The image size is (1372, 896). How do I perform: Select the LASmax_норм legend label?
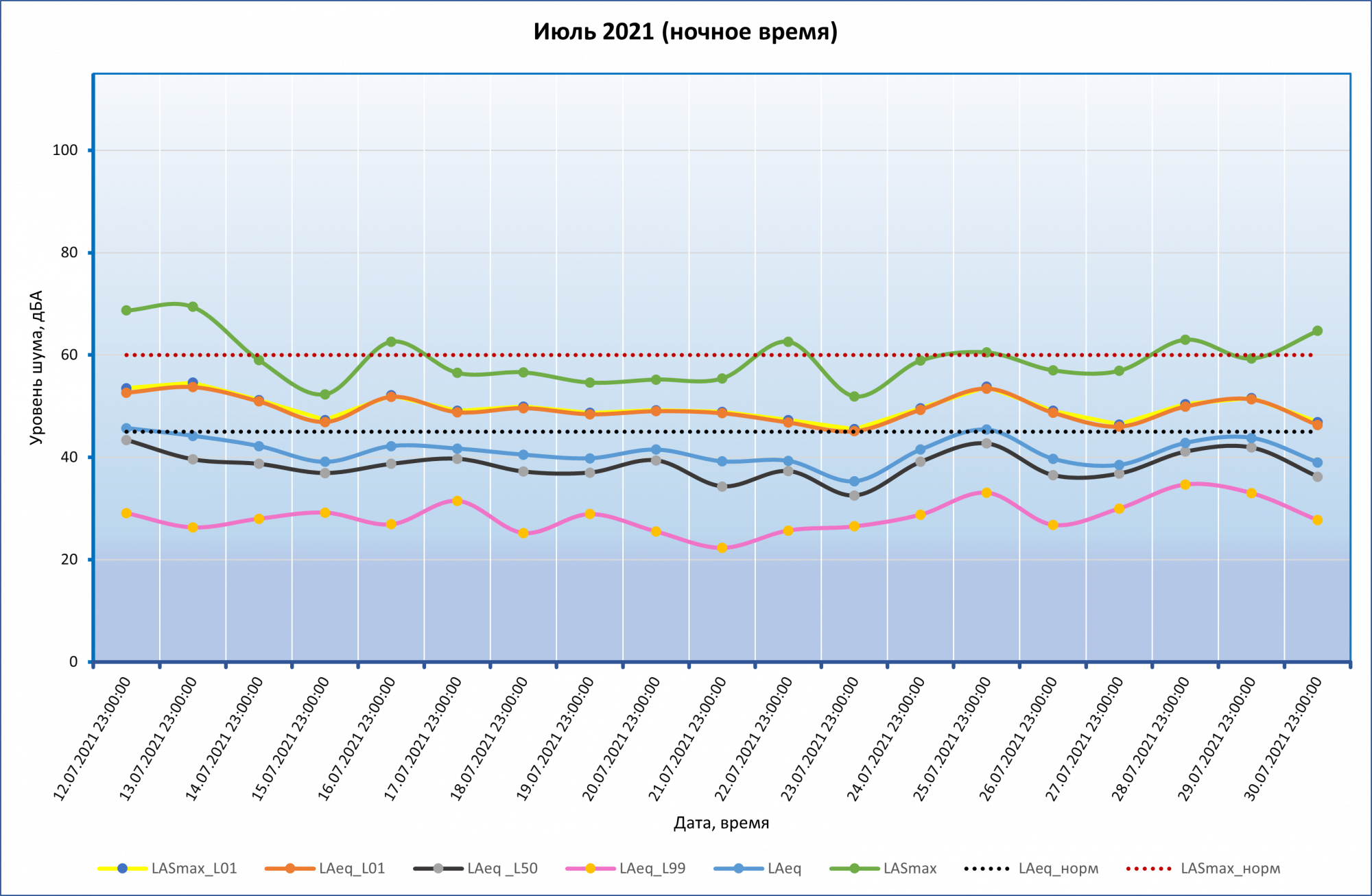click(1231, 869)
